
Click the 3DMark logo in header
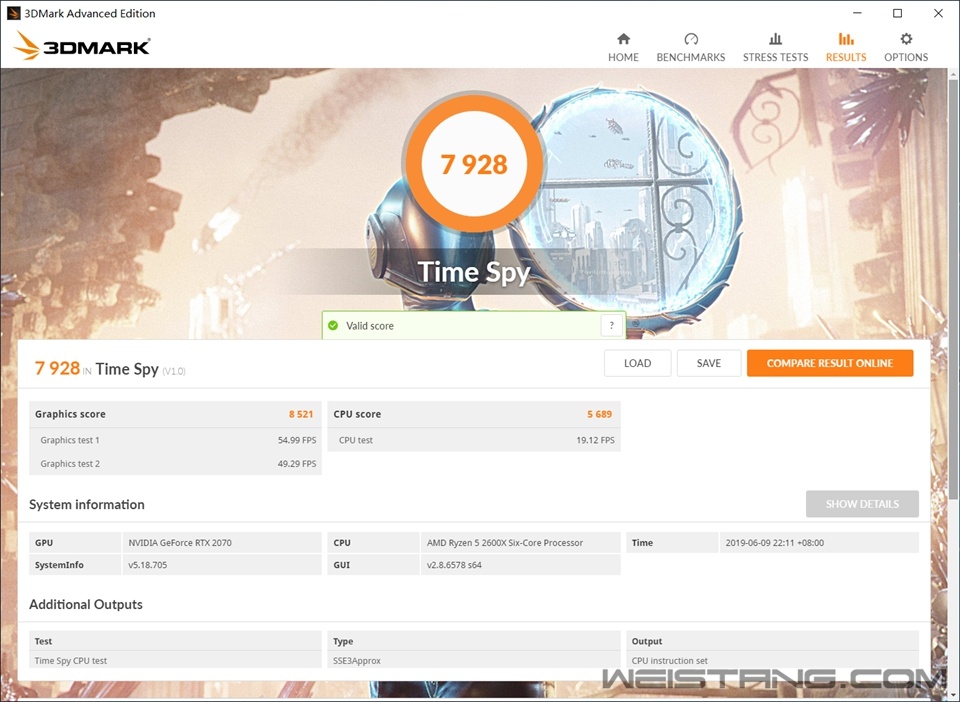click(82, 45)
